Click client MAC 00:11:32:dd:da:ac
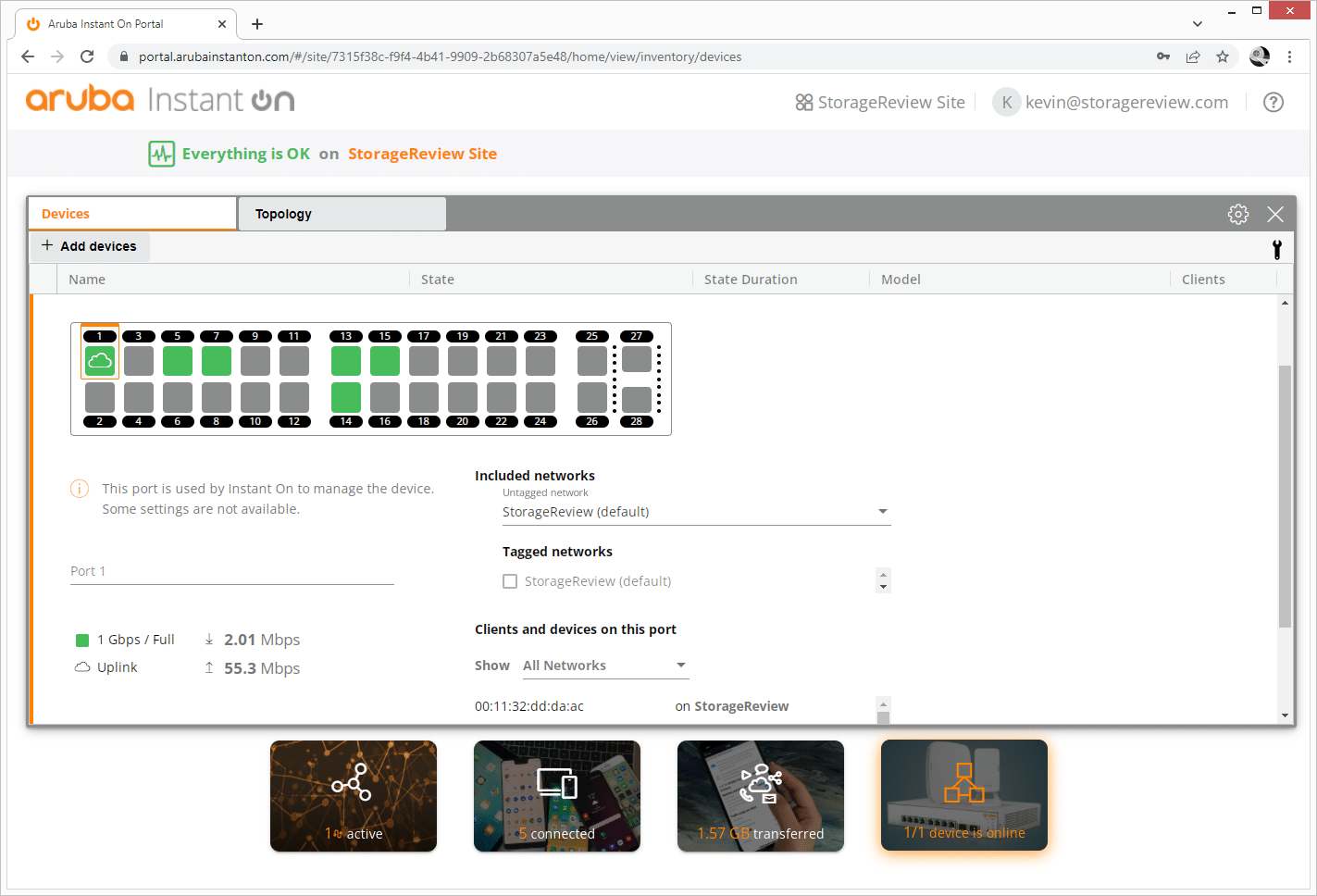Screen dimensions: 1317x896 click(x=529, y=706)
